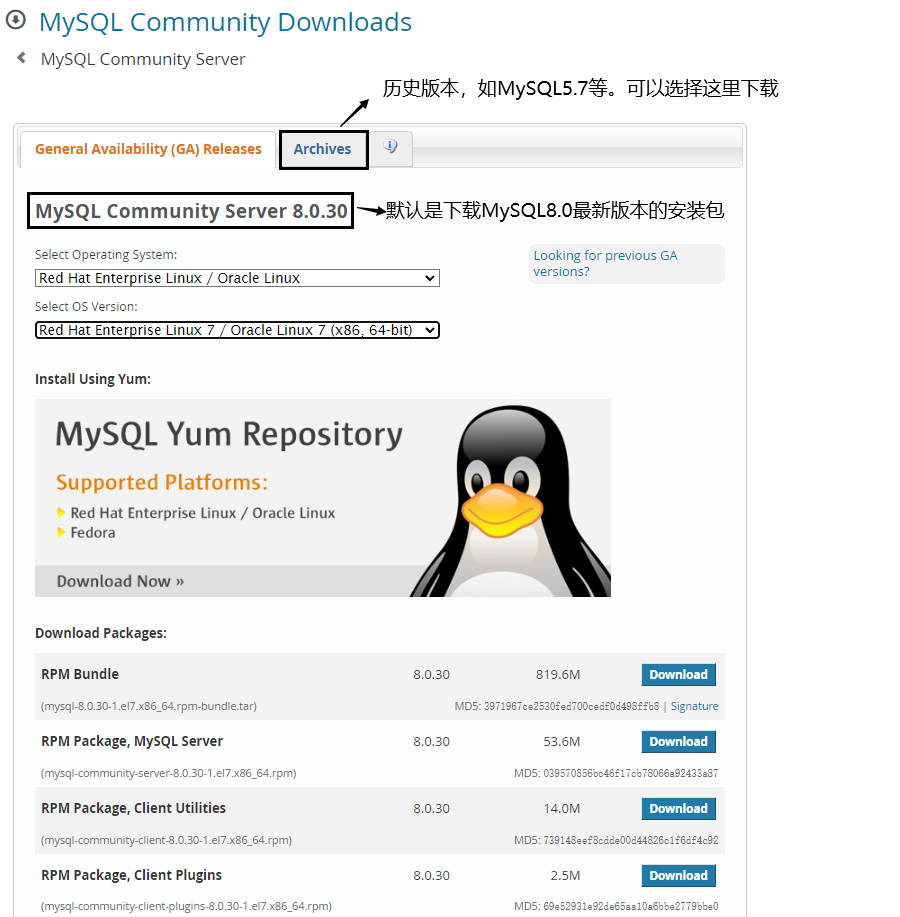Viewport: 900px width, 917px height.
Task: Switch to General Availability (GA) Releases tab
Action: pos(148,149)
